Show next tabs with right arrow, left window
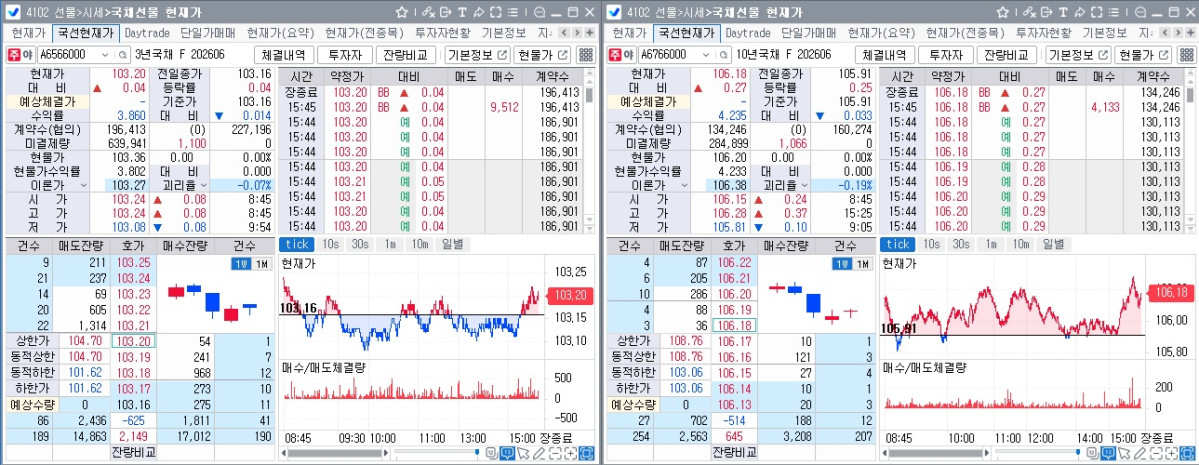 (x=577, y=33)
